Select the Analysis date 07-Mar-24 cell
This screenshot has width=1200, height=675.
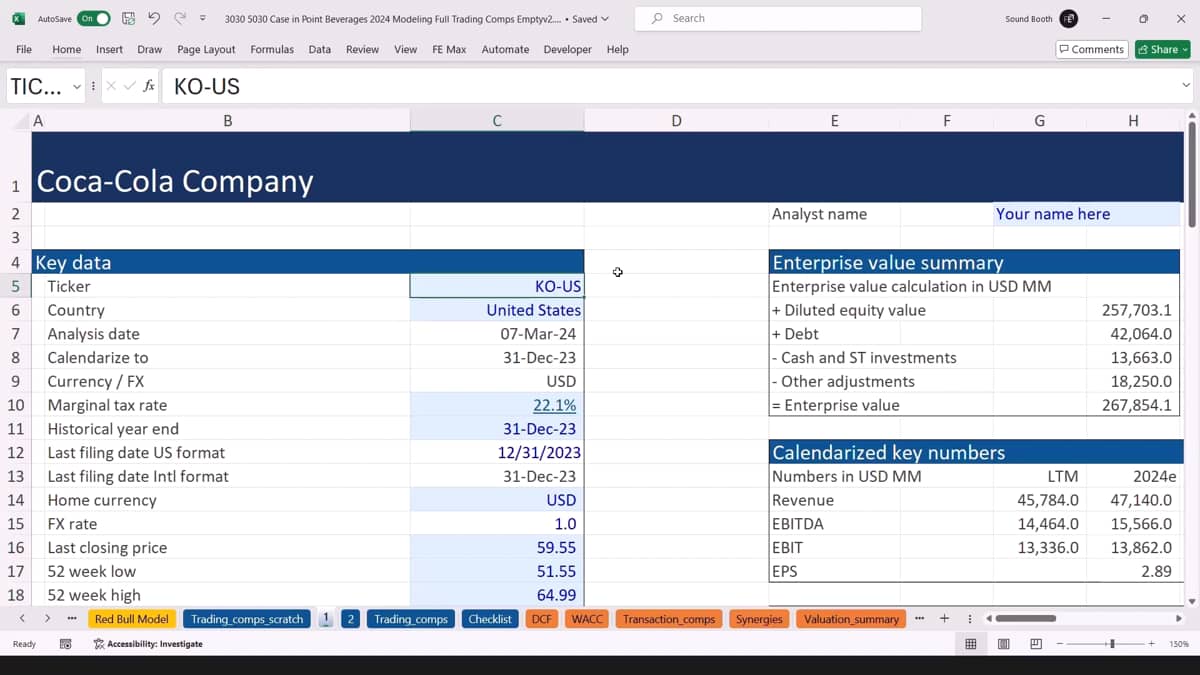tap(497, 334)
